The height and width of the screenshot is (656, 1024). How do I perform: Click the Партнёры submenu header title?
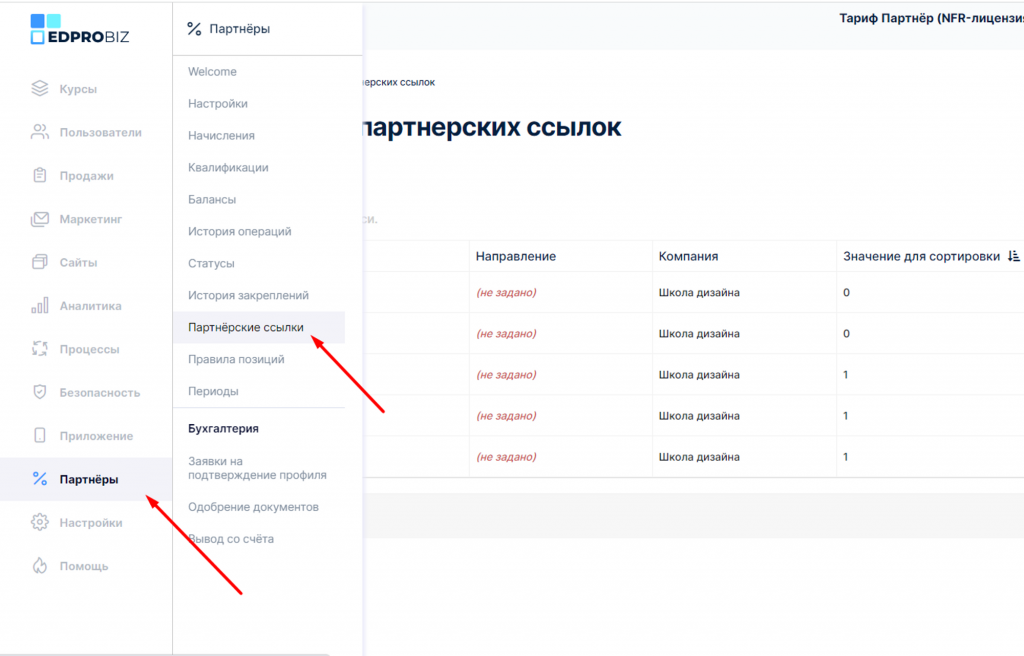[x=240, y=29]
